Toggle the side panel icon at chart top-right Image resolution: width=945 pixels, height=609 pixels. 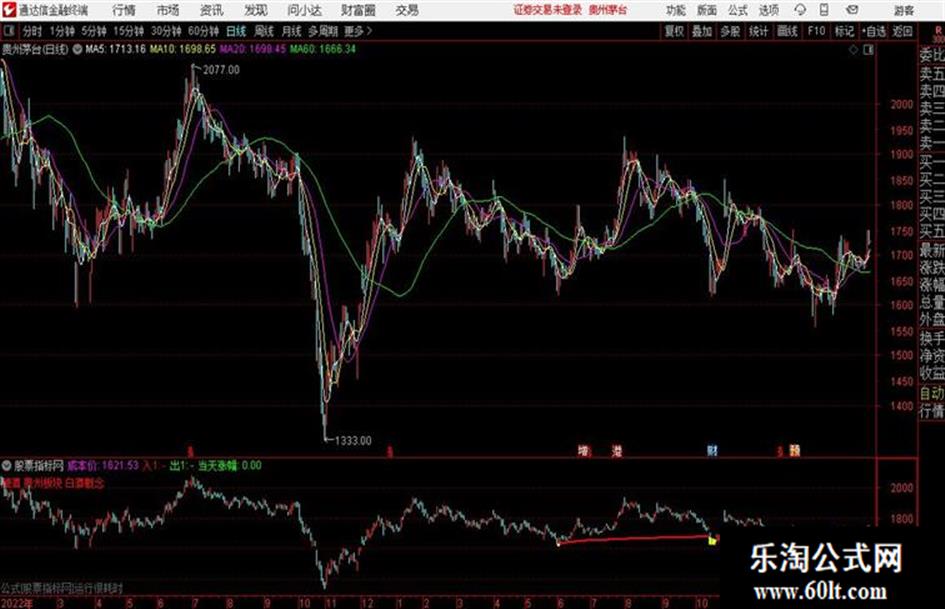click(x=868, y=50)
